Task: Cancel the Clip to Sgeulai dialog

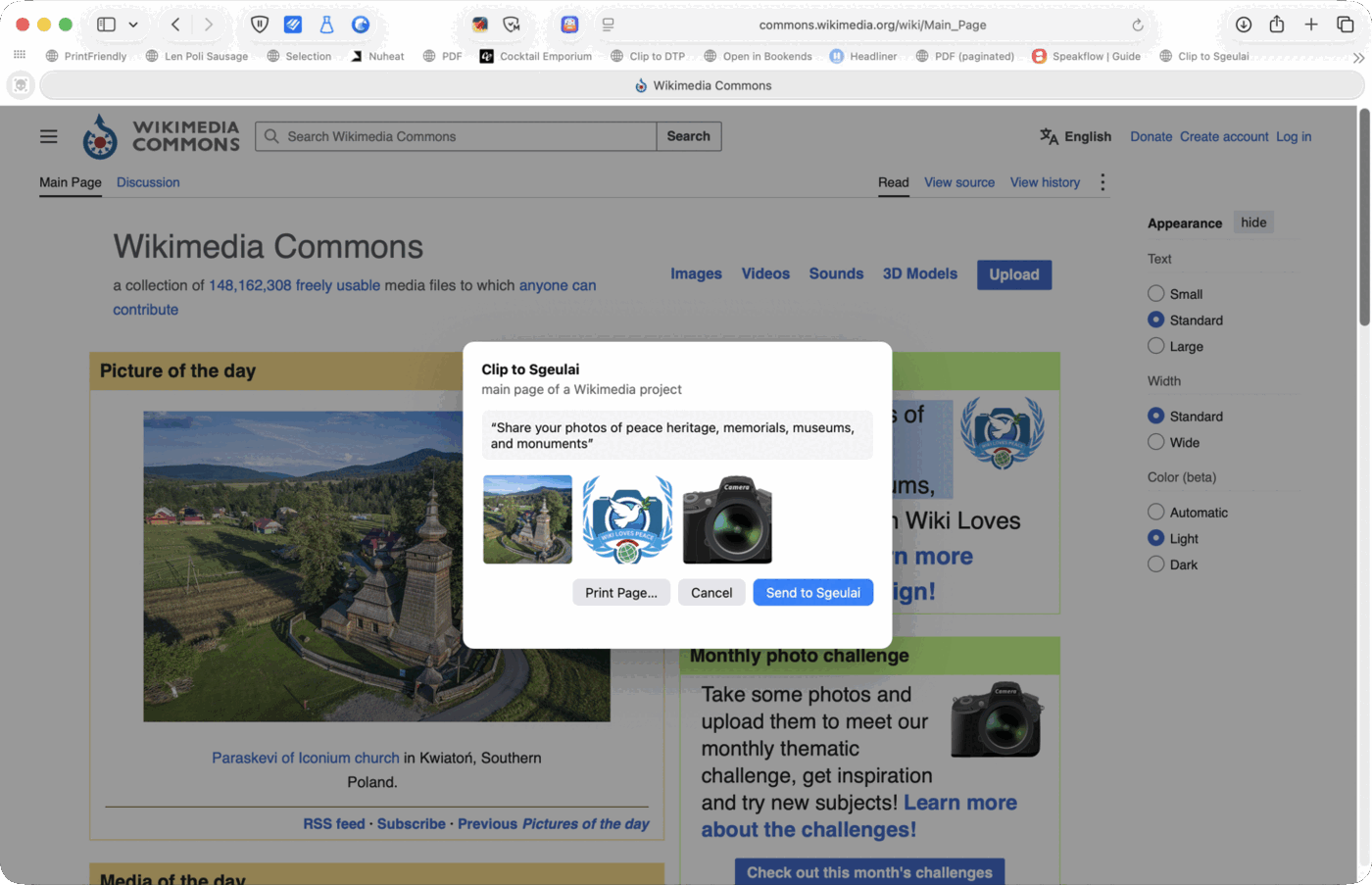Action: click(x=711, y=593)
